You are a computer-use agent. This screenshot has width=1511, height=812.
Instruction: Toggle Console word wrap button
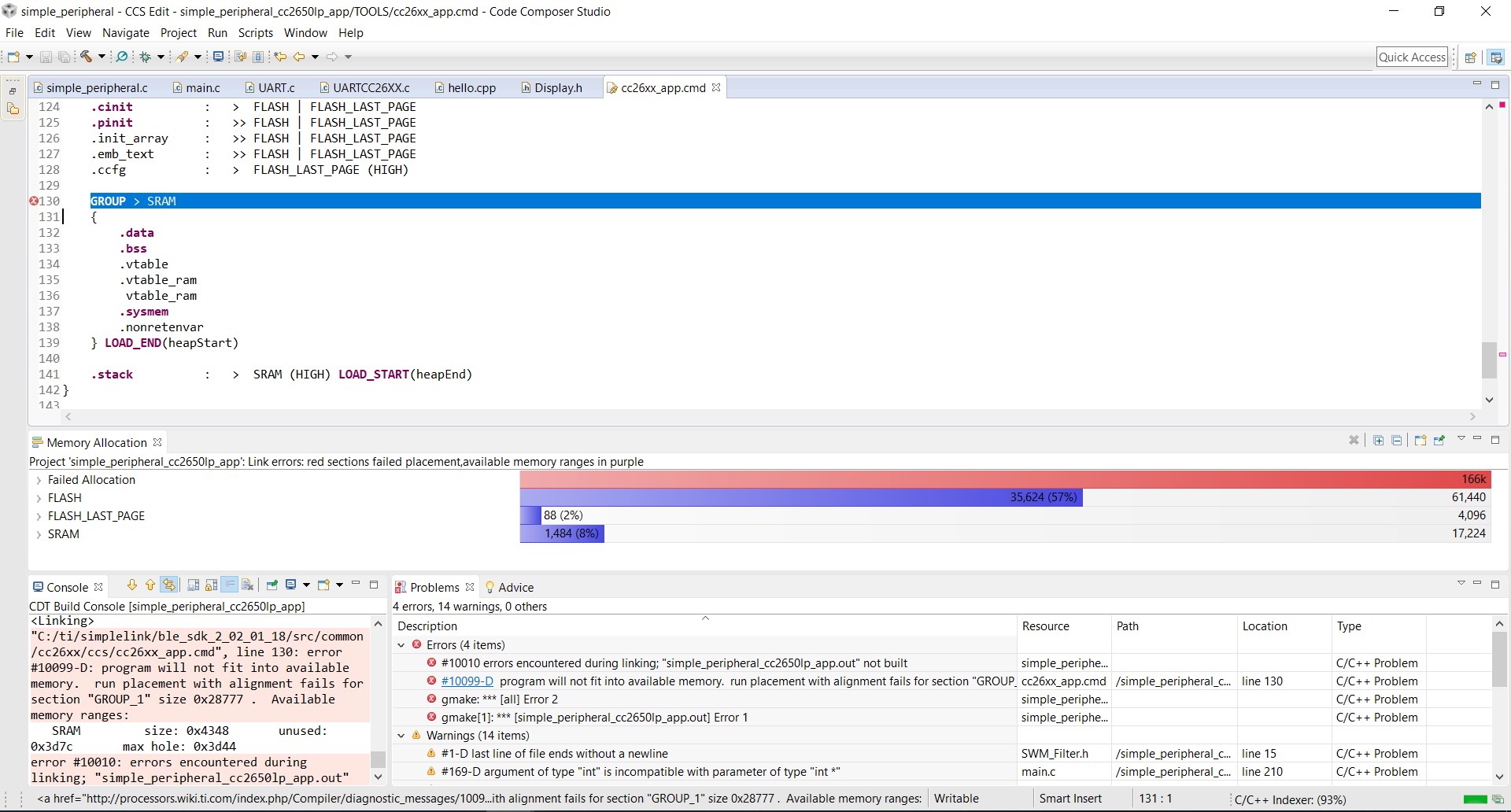(230, 585)
